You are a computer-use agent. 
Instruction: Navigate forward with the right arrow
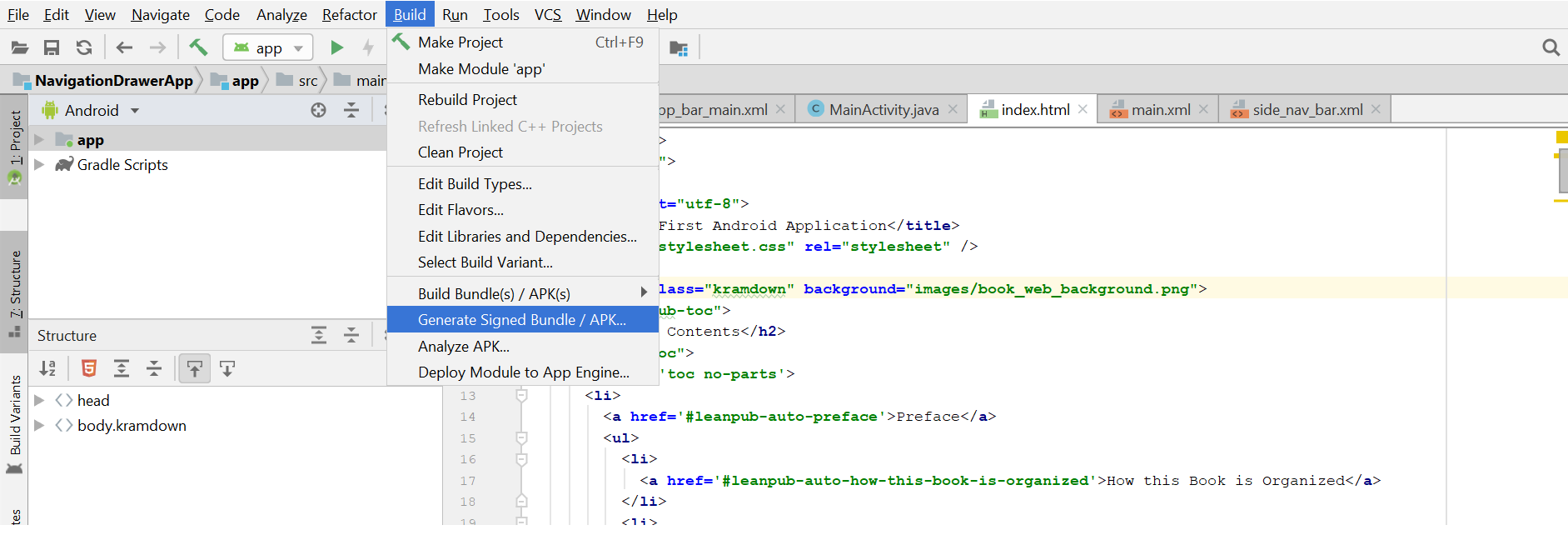click(157, 47)
